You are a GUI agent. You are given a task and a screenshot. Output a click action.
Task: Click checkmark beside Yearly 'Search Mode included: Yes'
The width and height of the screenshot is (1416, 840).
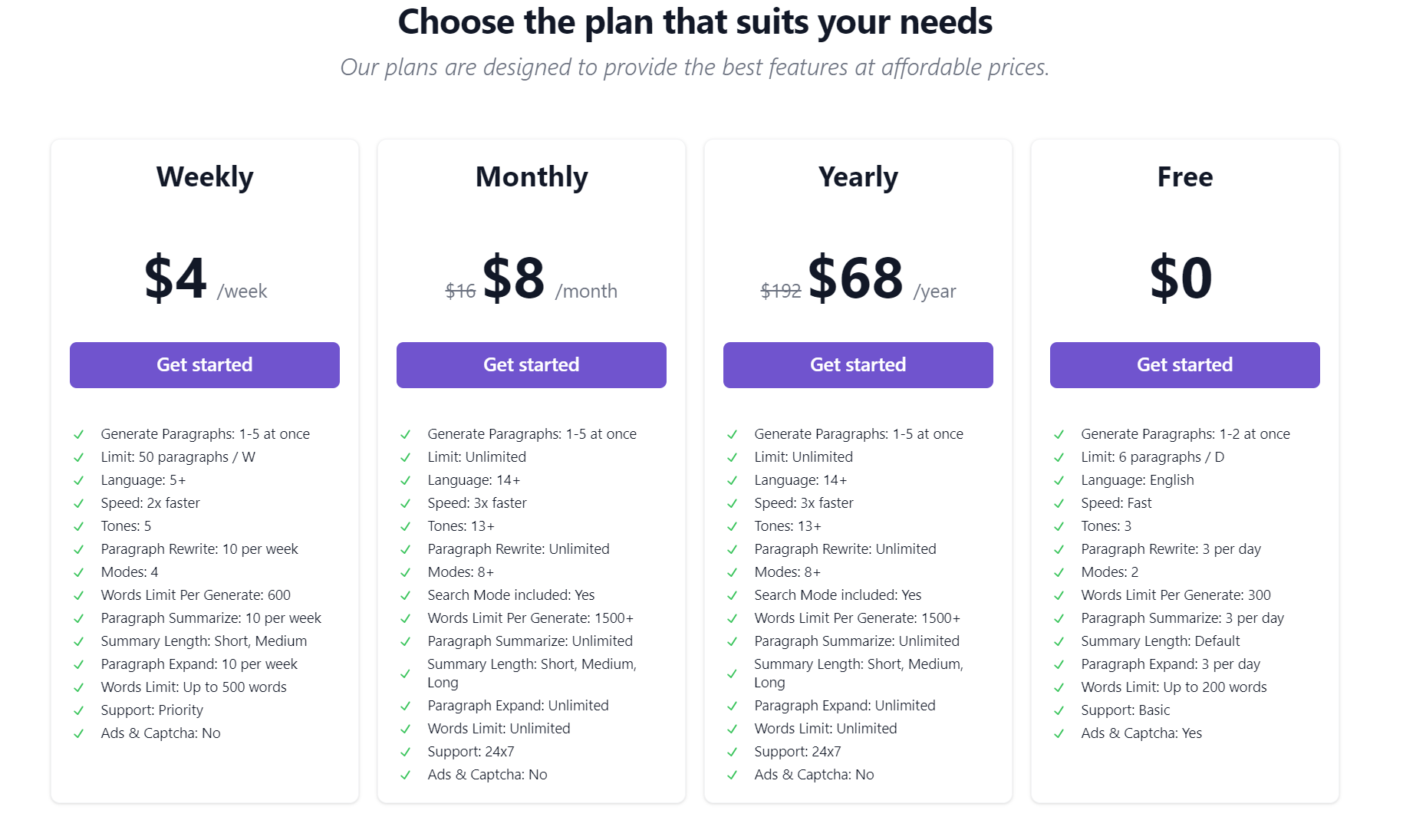point(733,596)
